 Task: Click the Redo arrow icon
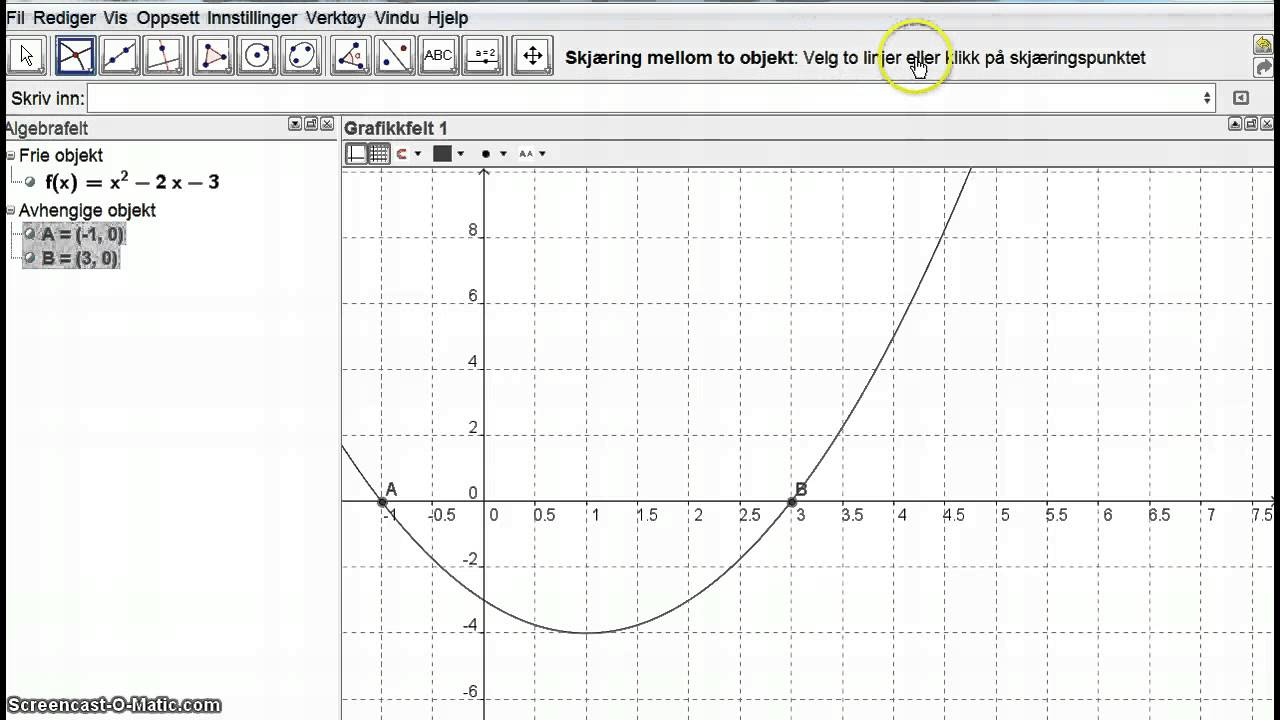click(x=1263, y=68)
